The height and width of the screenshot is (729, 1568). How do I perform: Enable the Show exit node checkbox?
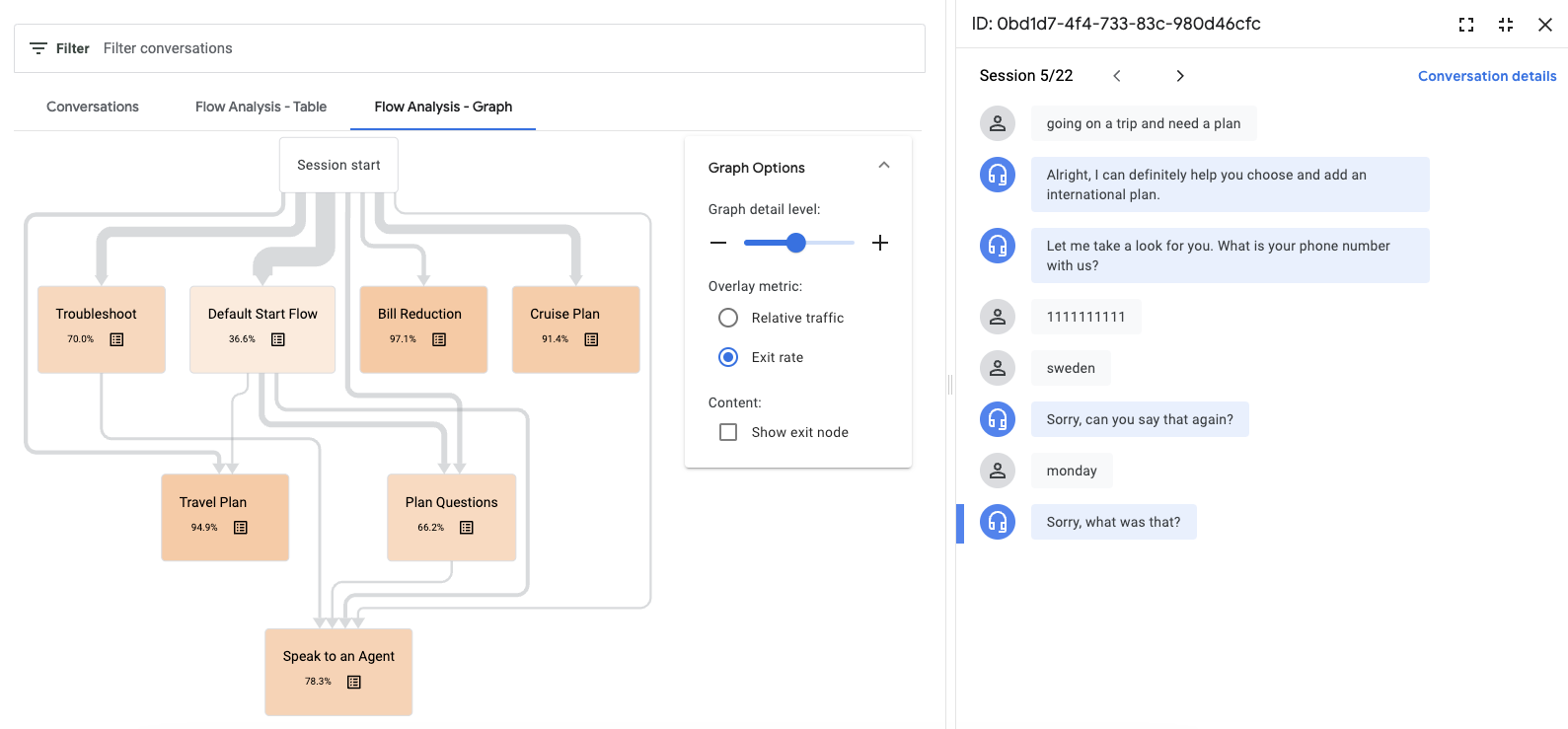[728, 432]
